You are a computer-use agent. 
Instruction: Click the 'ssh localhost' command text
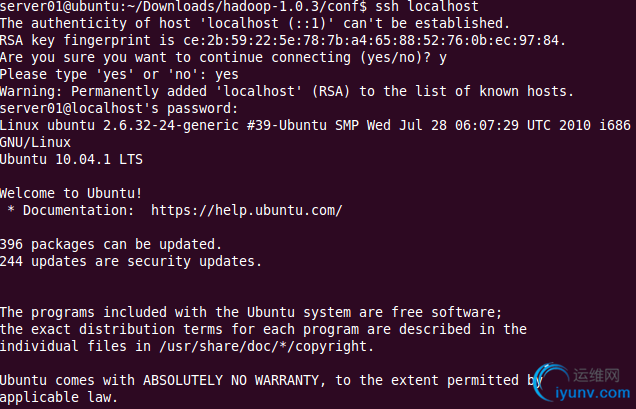(x=427, y=6)
